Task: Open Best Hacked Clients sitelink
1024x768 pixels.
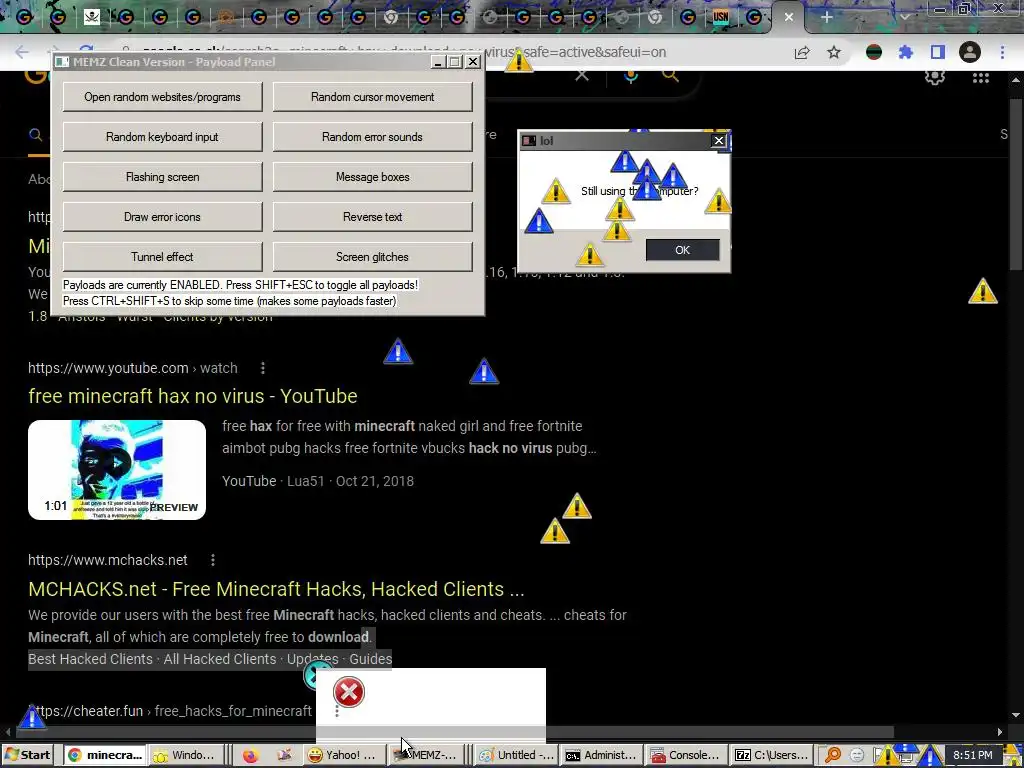Action: (90, 659)
